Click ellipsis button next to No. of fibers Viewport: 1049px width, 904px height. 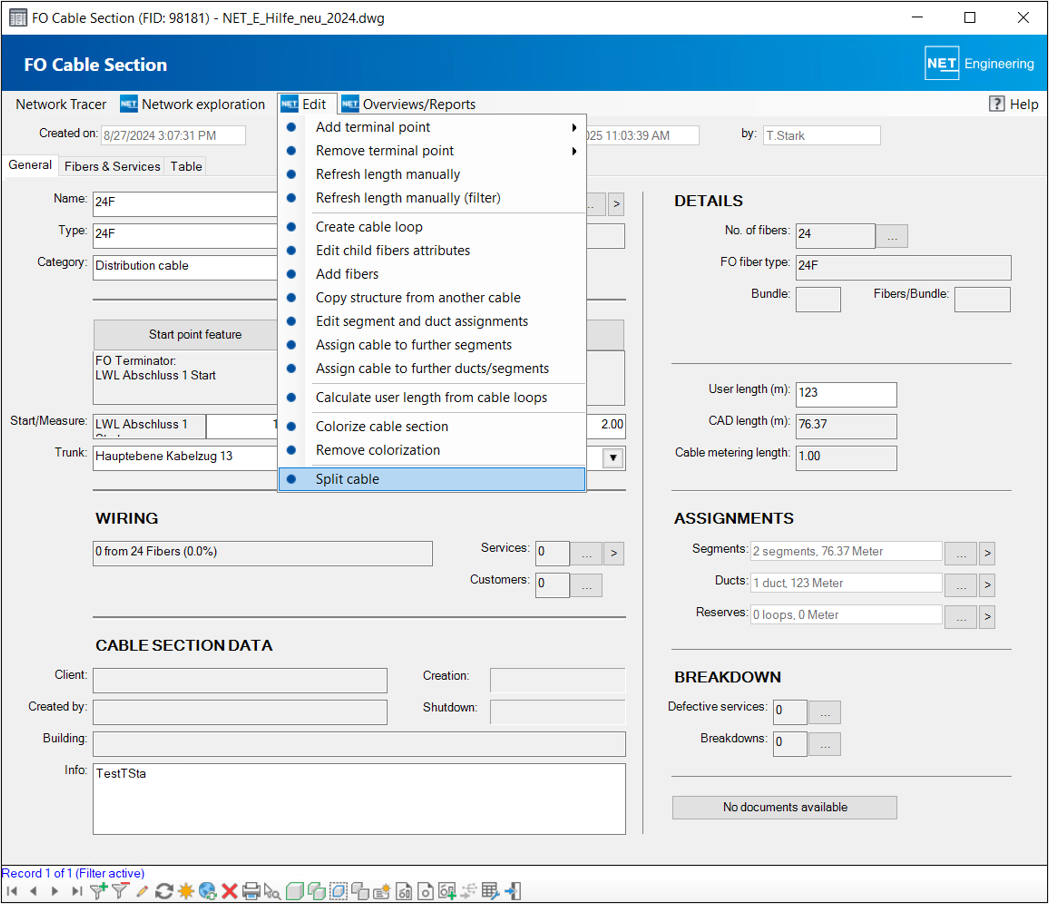point(892,236)
